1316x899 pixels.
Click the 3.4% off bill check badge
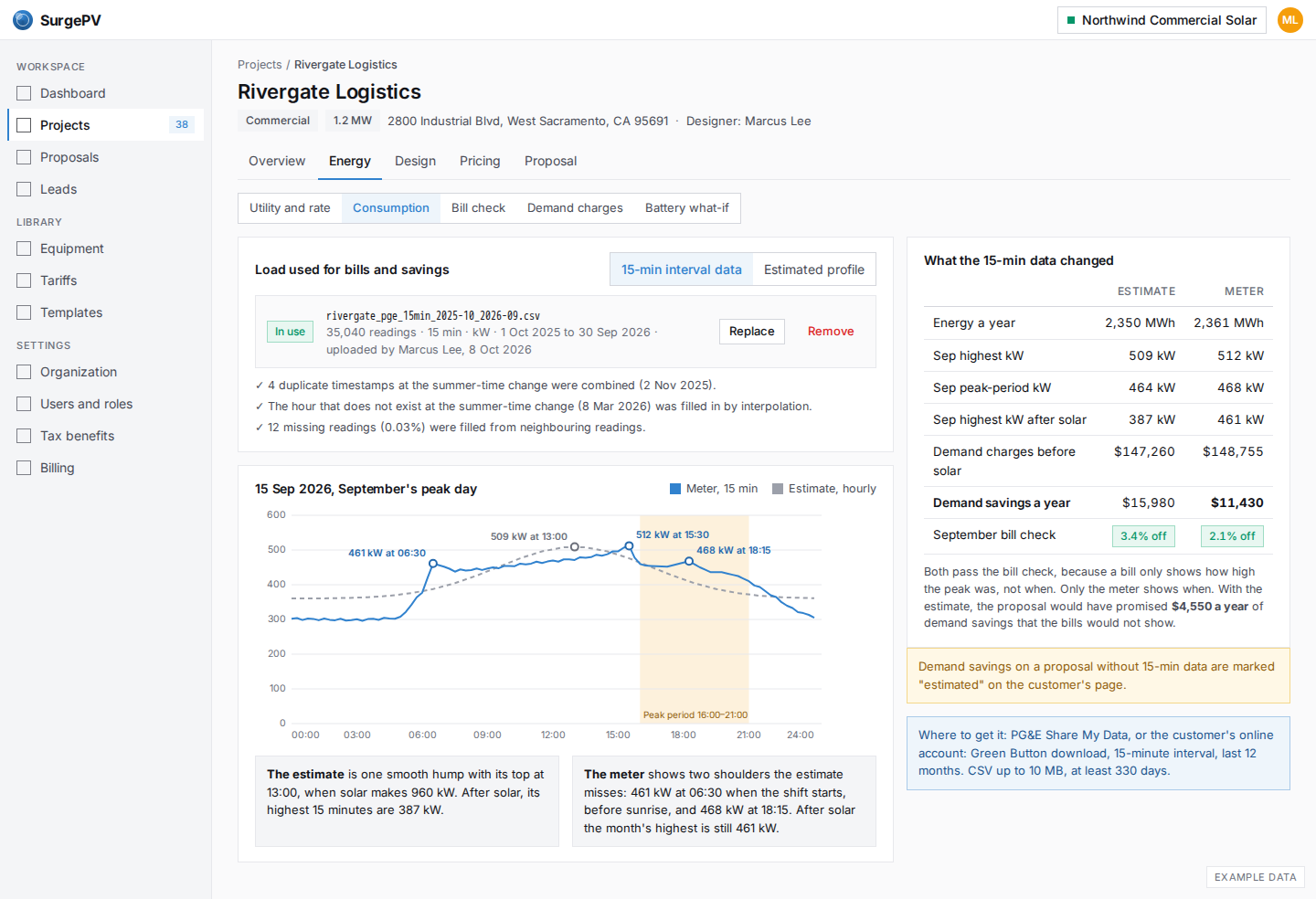tap(1143, 536)
